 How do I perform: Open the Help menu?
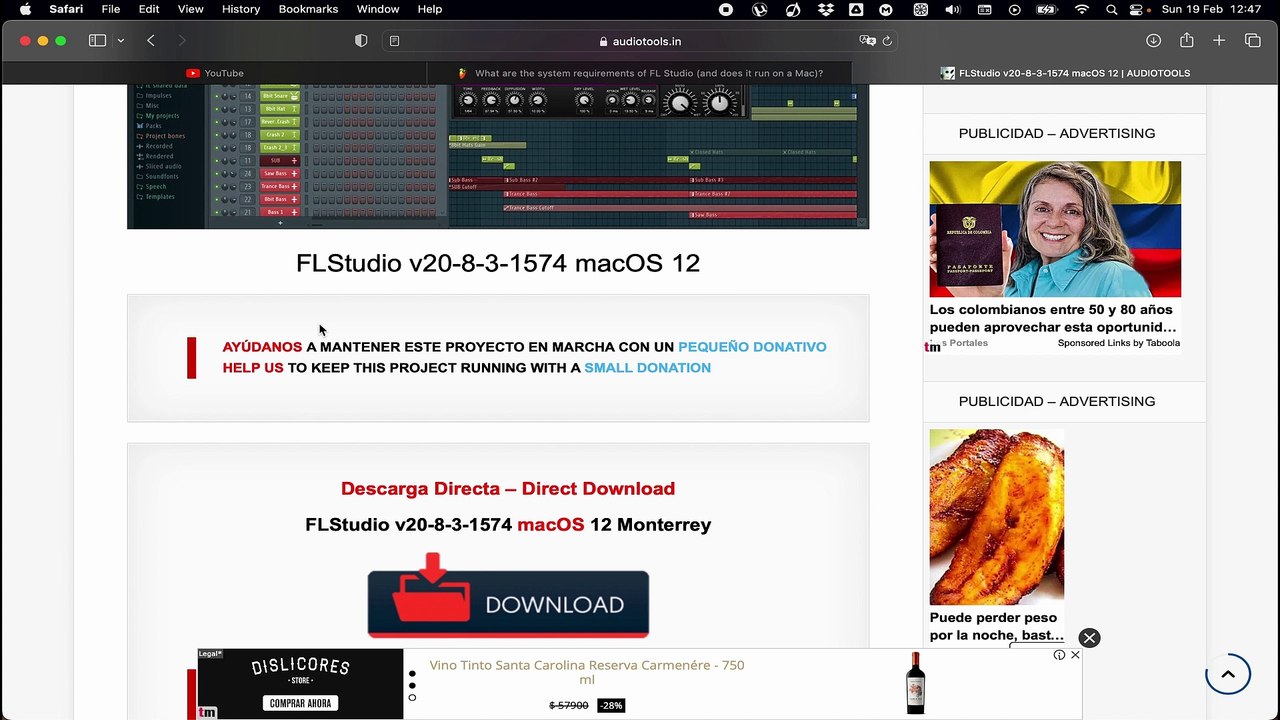pos(430,9)
